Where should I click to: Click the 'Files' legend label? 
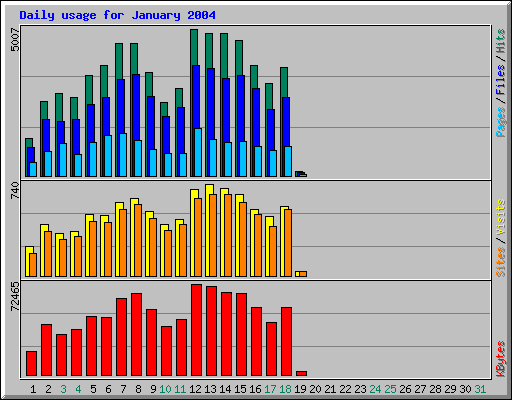pos(501,79)
